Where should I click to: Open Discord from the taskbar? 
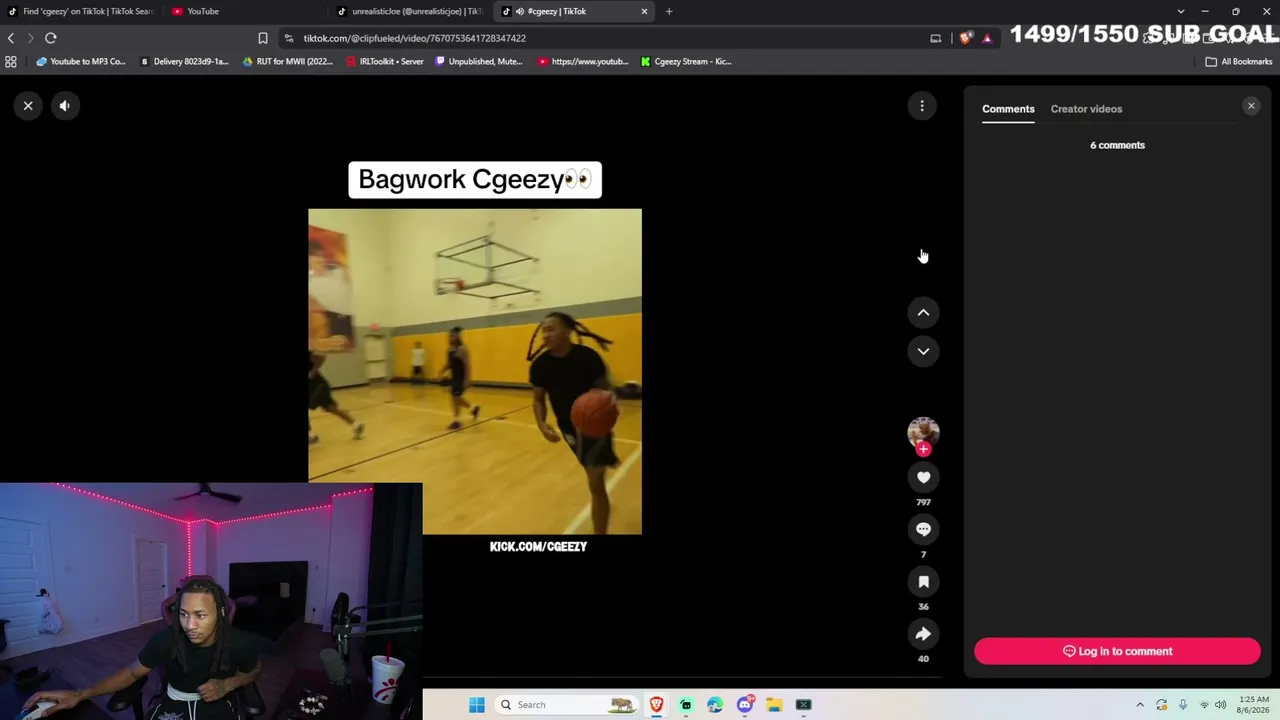pyautogui.click(x=745, y=705)
